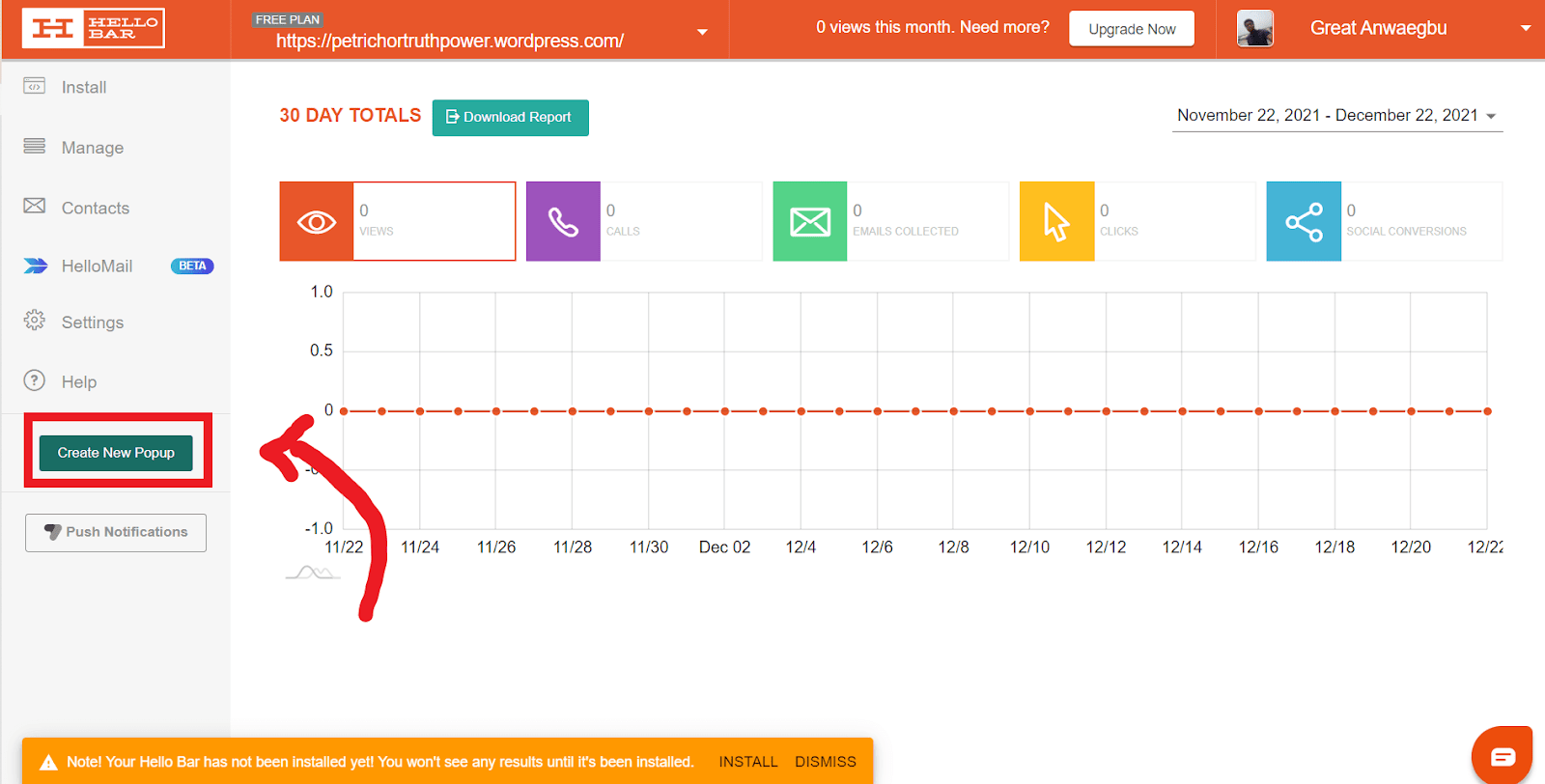Select the Calls stat card
This screenshot has height=784, width=1545.
[x=644, y=221]
